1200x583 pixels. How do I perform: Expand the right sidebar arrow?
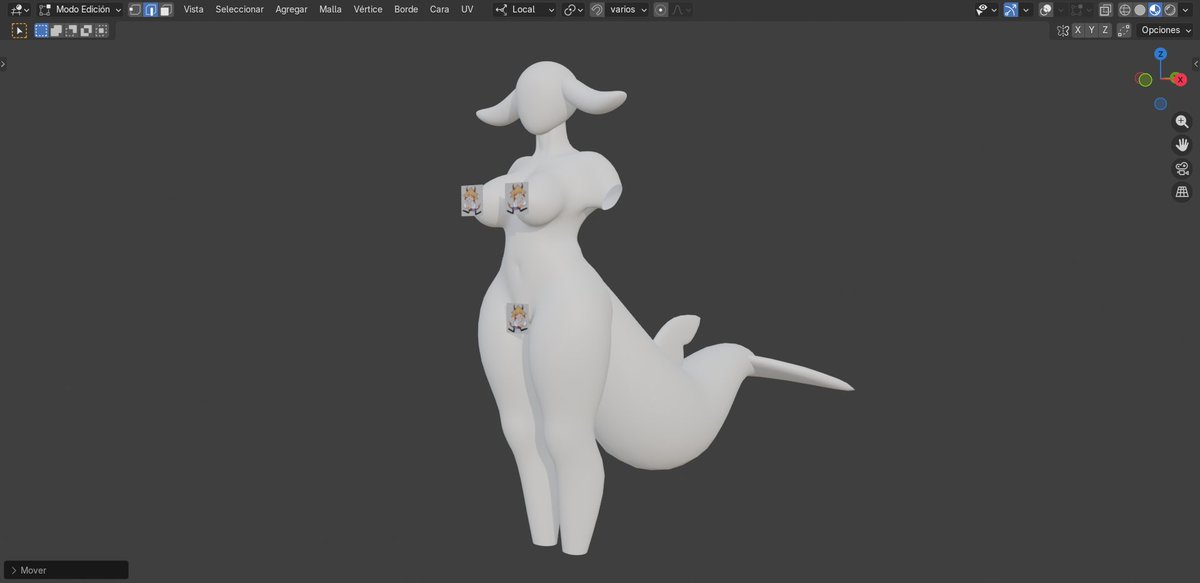click(1196, 64)
